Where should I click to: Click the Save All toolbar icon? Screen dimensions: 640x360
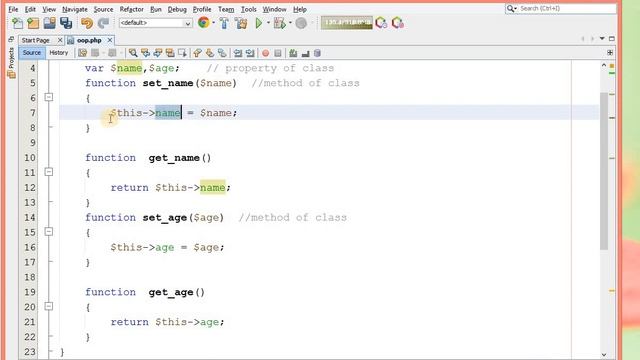coord(66,23)
